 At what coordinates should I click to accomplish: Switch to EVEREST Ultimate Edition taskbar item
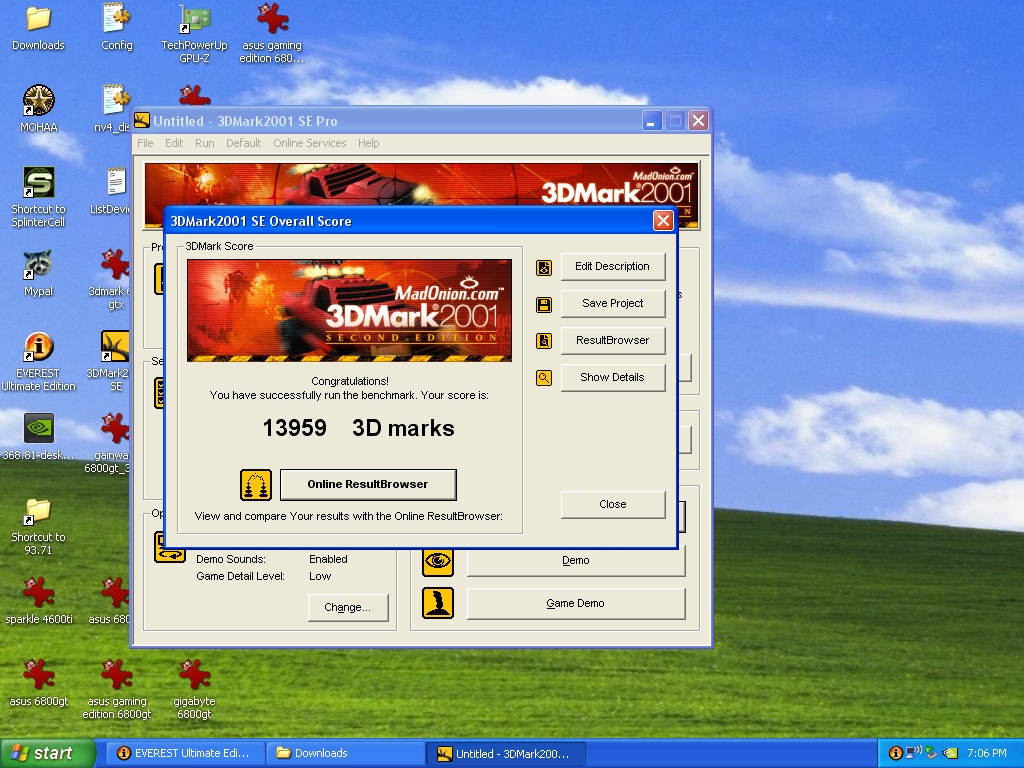click(x=185, y=753)
